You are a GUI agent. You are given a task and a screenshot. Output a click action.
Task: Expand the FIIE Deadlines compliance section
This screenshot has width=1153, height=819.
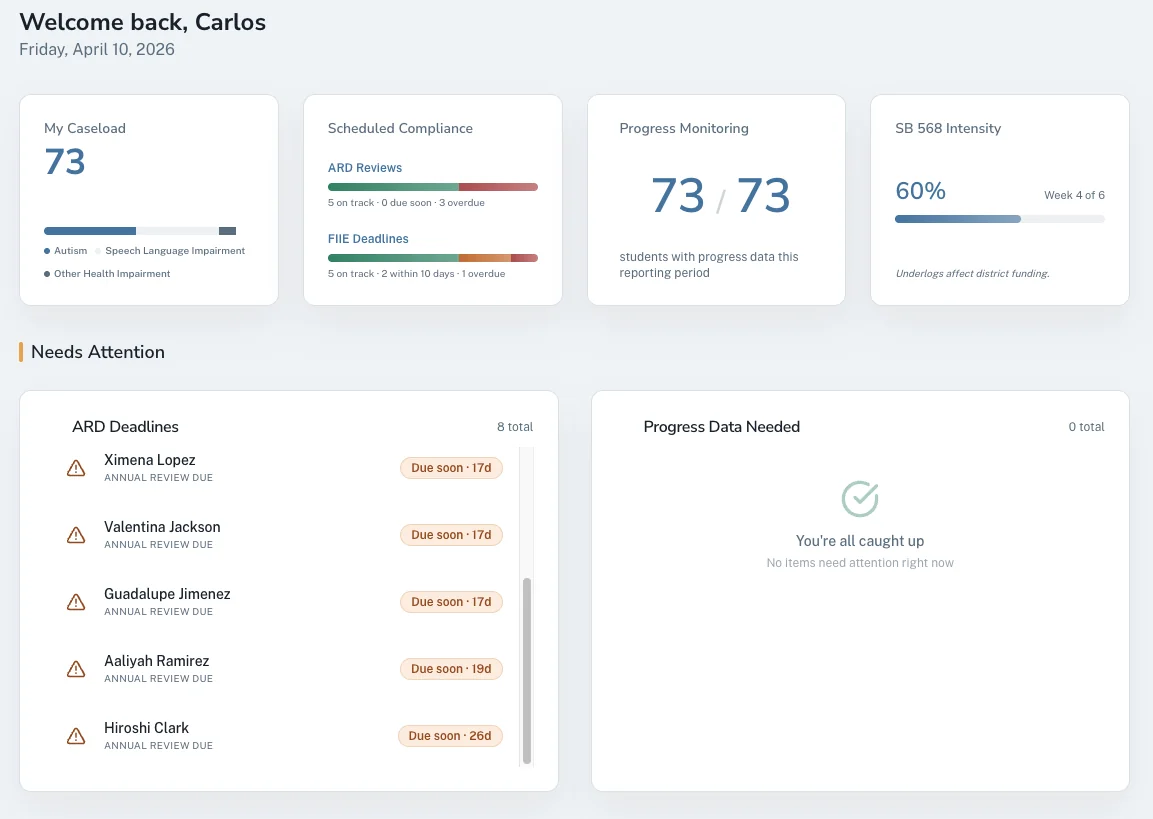pyautogui.click(x=367, y=238)
